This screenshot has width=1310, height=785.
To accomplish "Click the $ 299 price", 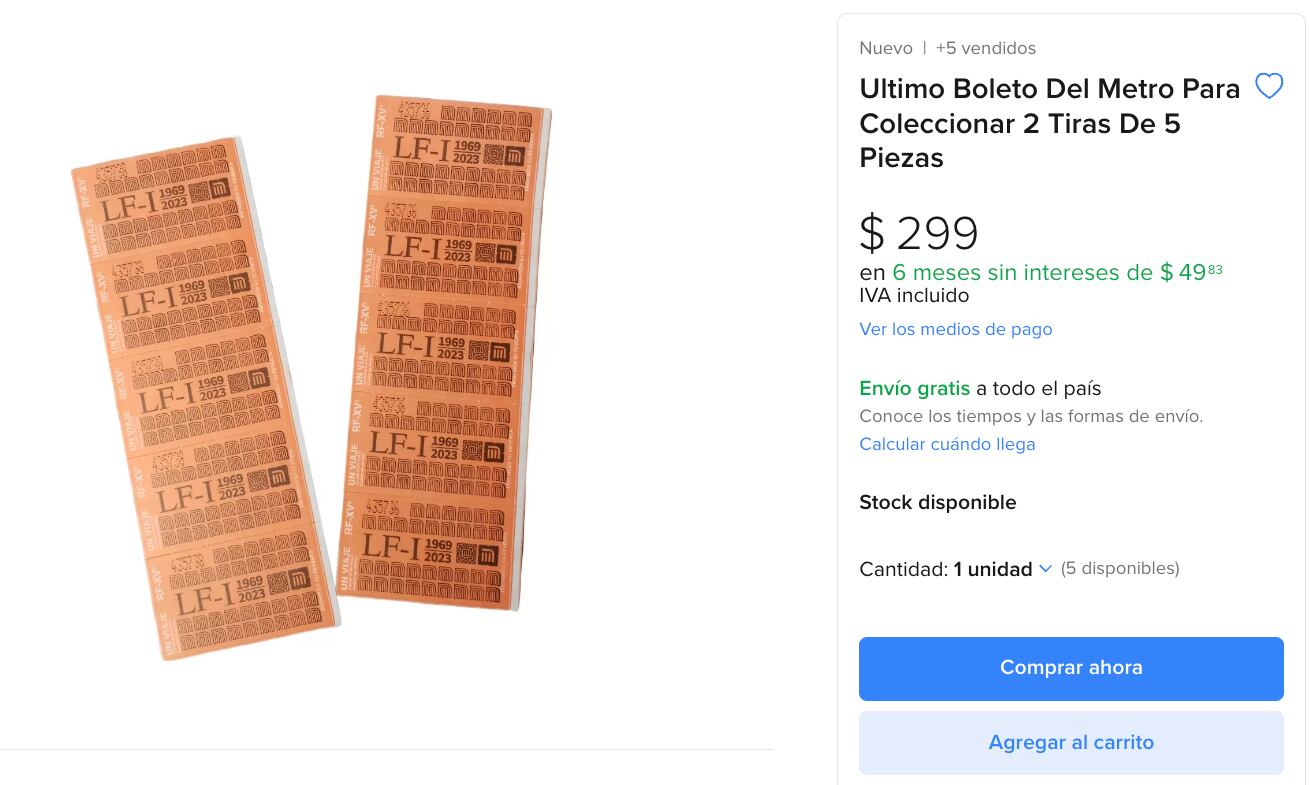I will tap(918, 233).
